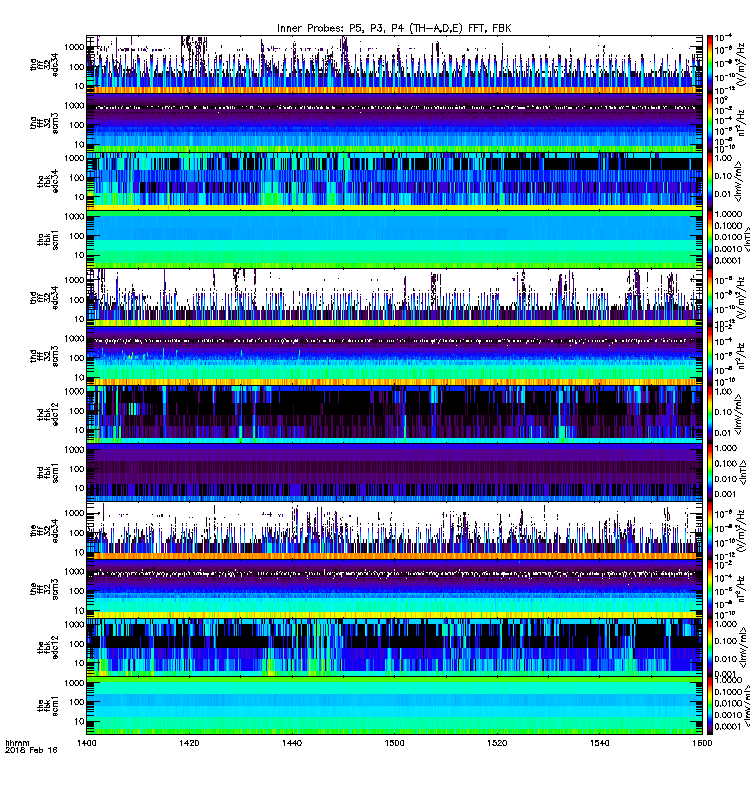Click the tha fff 32 edc34 spectrogram panel
The image size is (750, 800).
click(x=394, y=64)
